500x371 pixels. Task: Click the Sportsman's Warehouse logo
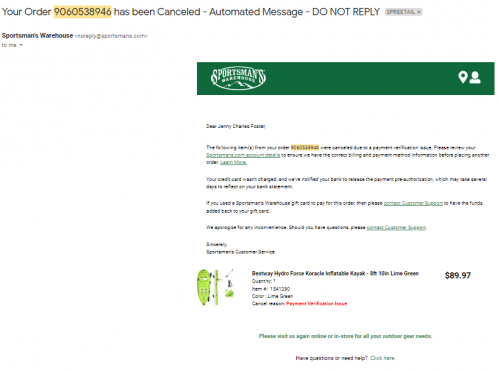click(238, 78)
